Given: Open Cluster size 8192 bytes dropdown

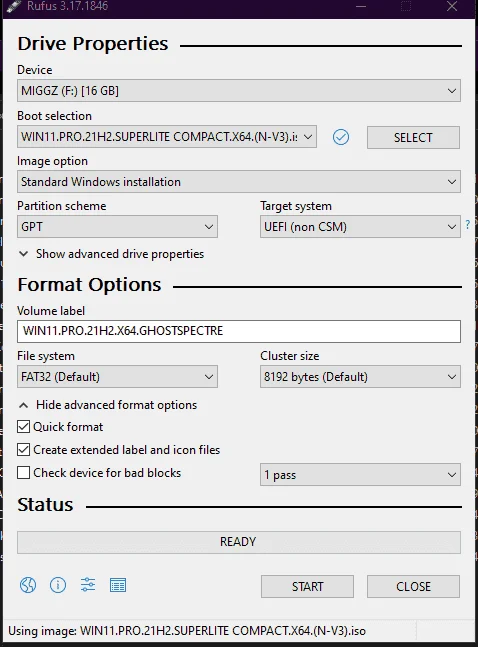Looking at the screenshot, I should [360, 377].
